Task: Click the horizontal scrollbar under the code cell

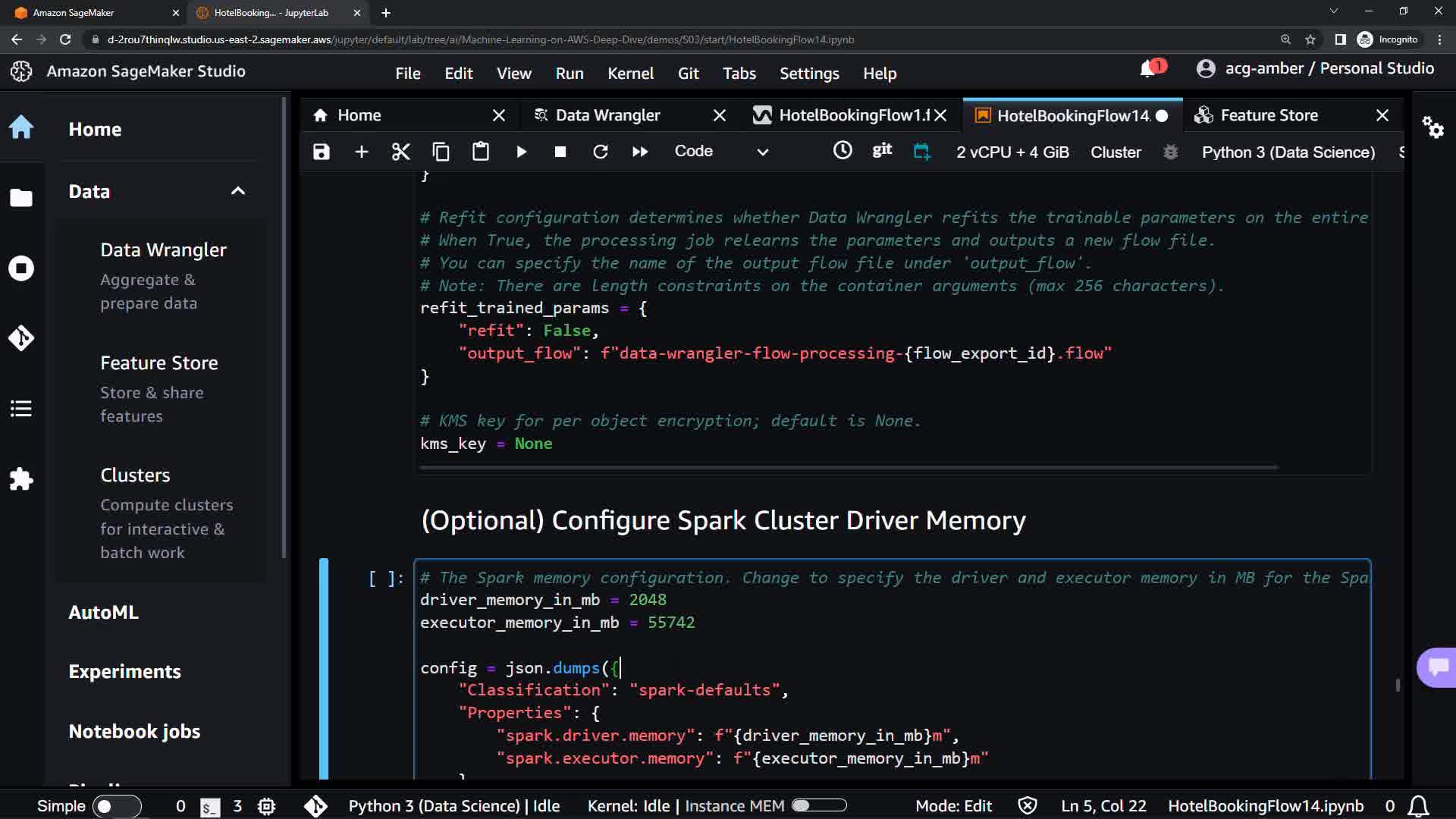Action: 848,467
